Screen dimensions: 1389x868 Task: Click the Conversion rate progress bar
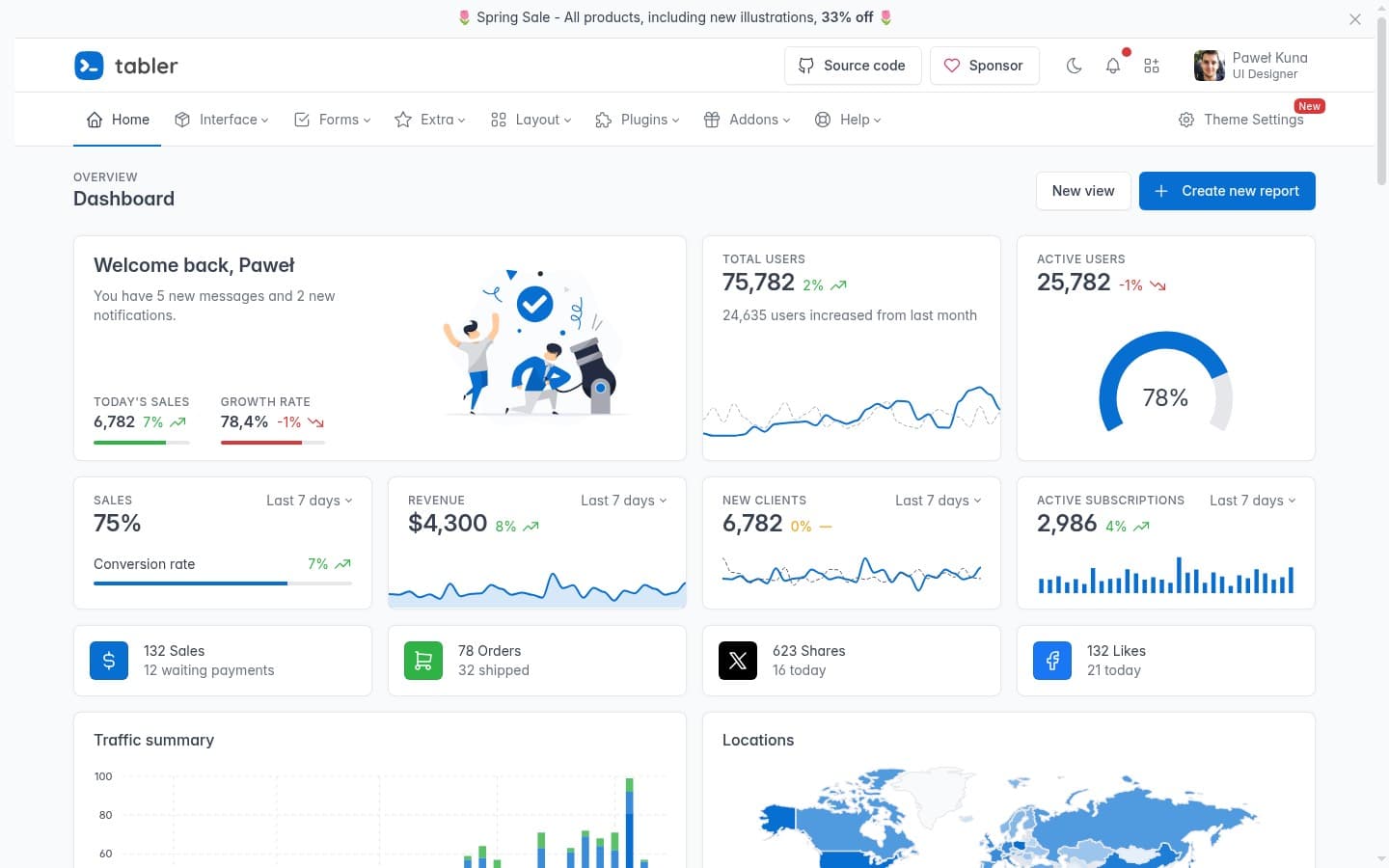[x=222, y=583]
